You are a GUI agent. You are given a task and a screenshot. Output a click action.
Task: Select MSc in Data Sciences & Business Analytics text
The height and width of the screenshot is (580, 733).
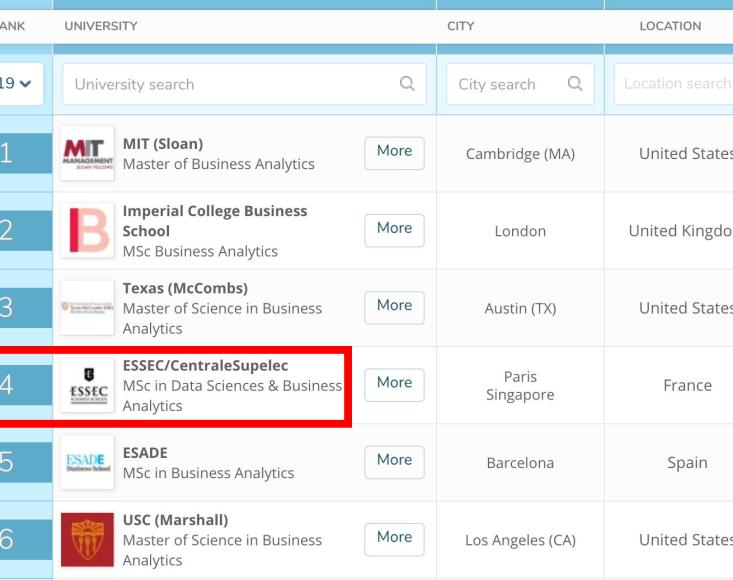click(232, 395)
